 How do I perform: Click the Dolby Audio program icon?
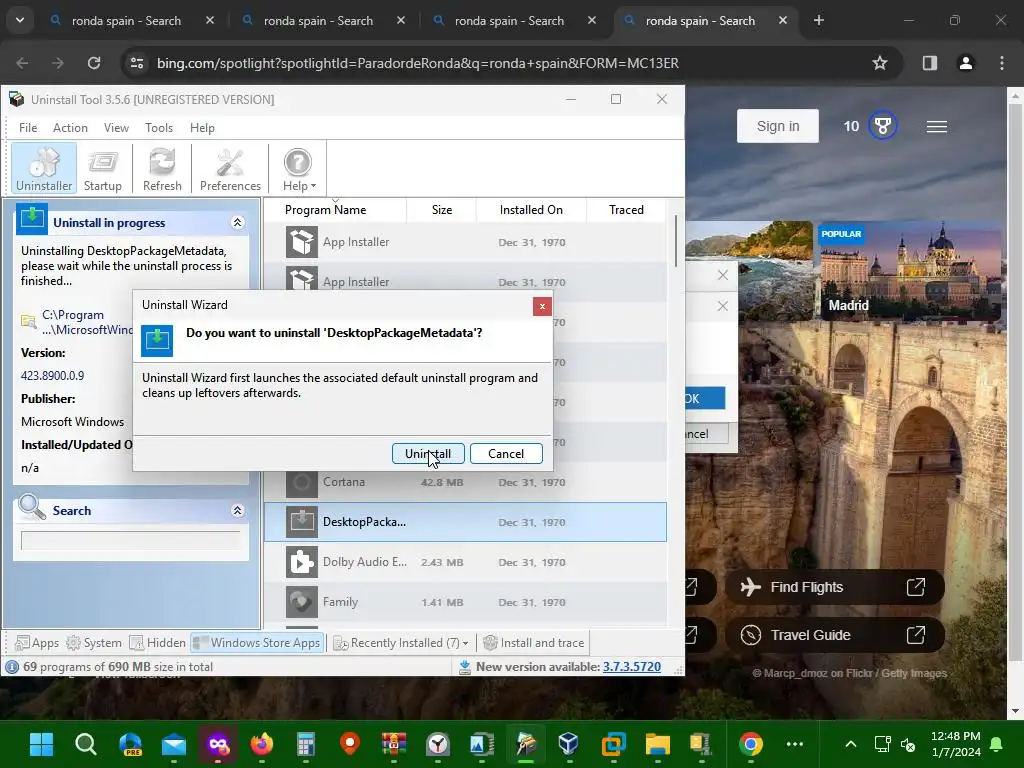[x=302, y=562]
